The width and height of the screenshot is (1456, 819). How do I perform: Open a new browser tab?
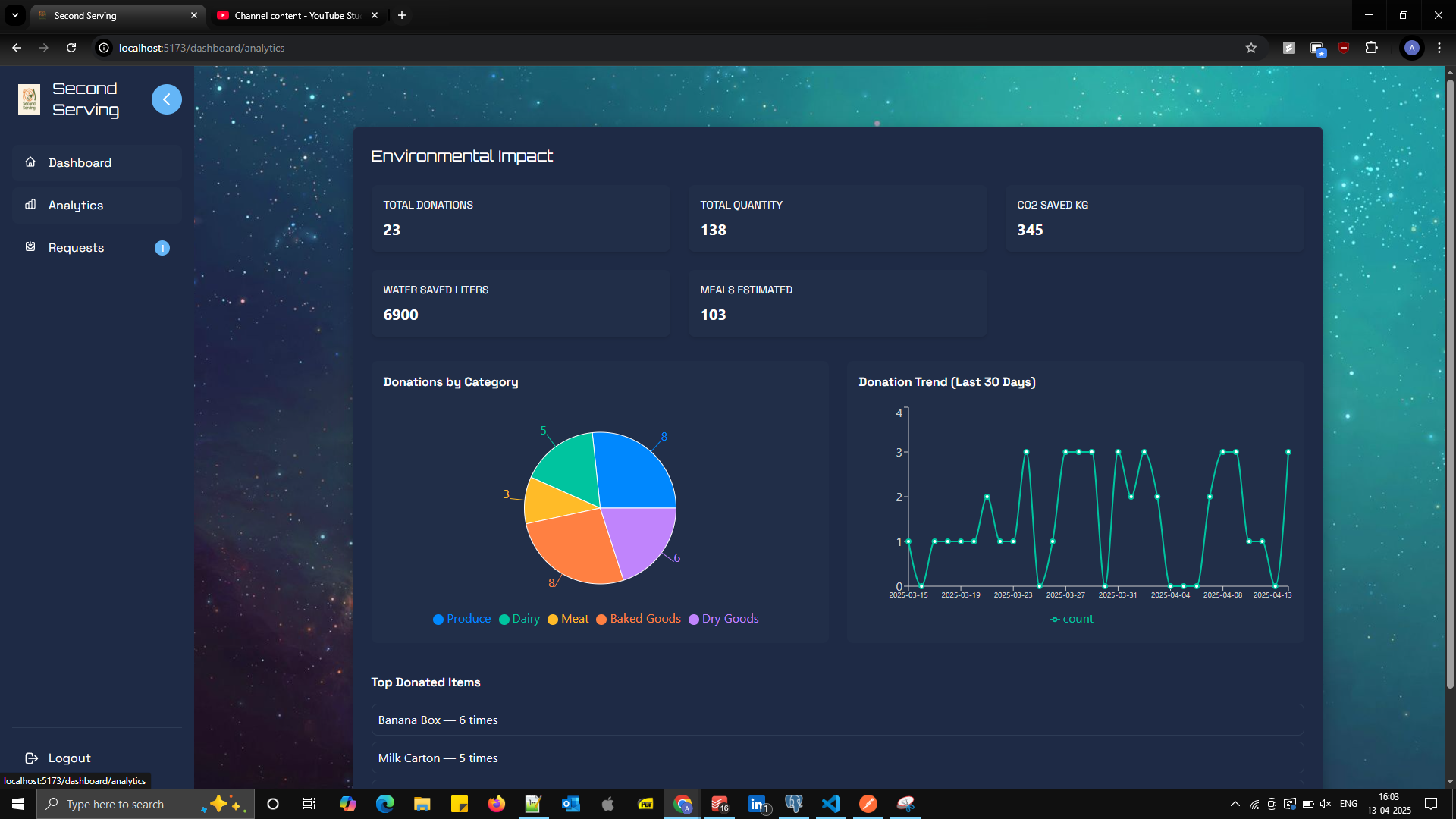402,15
